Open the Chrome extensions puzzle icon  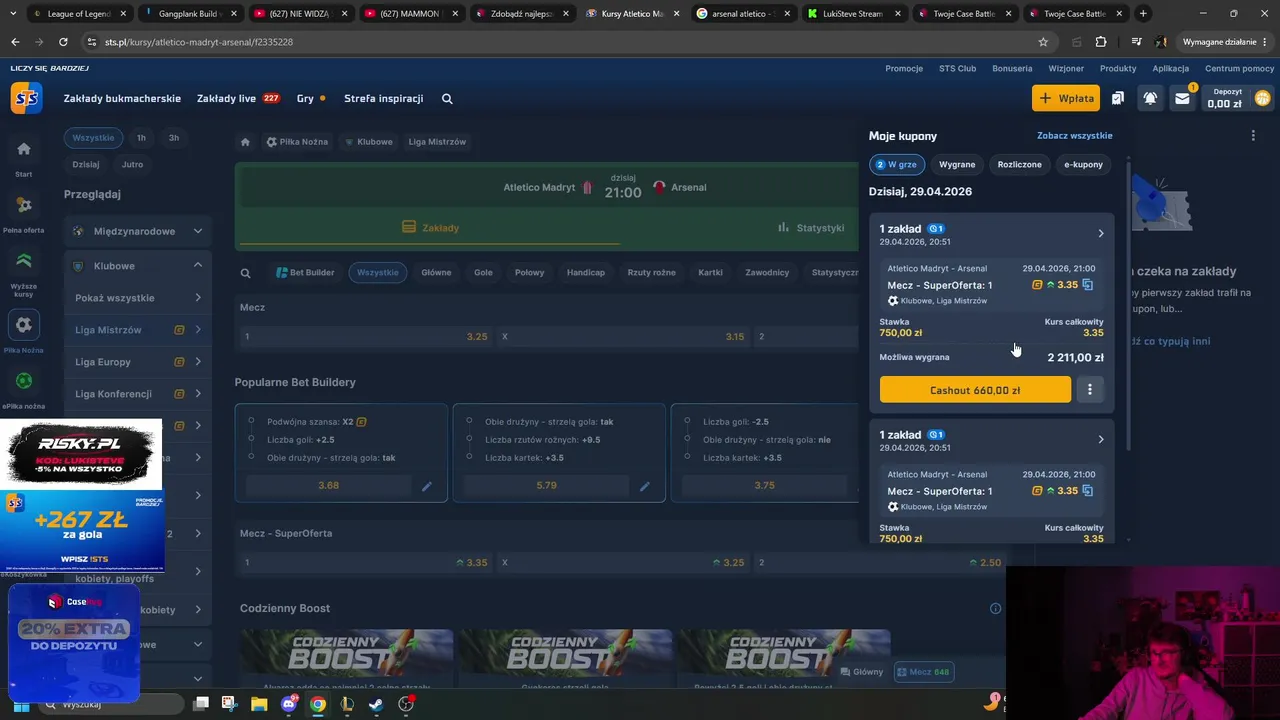tap(1101, 42)
